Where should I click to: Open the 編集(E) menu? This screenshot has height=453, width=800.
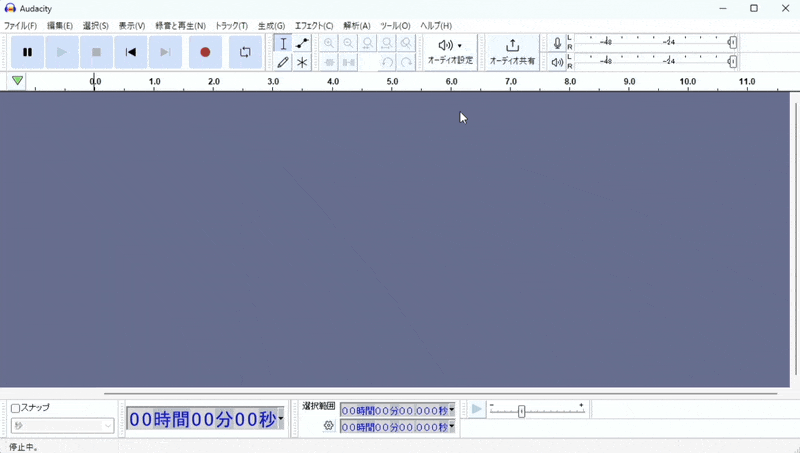[x=60, y=26]
